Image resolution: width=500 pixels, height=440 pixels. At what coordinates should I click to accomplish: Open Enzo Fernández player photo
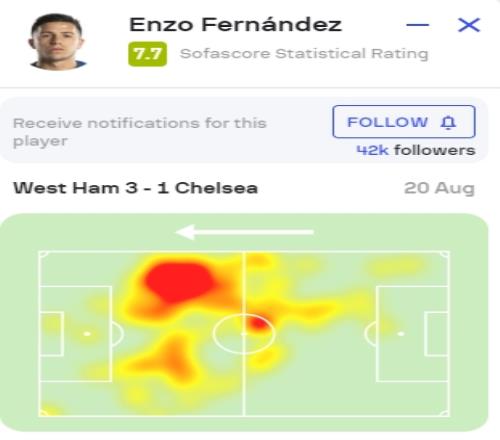[x=57, y=42]
